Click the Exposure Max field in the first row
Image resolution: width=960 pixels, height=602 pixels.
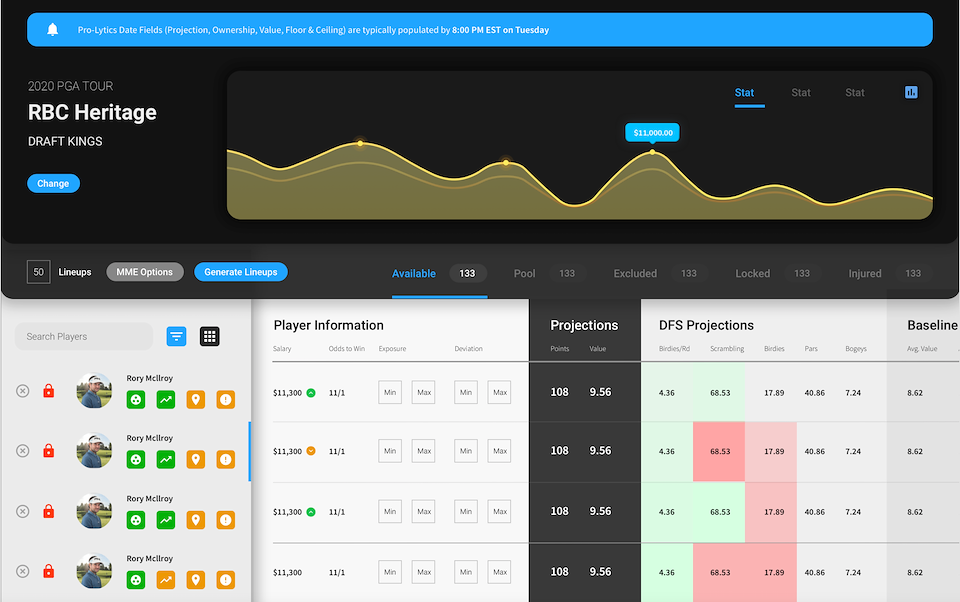(424, 393)
